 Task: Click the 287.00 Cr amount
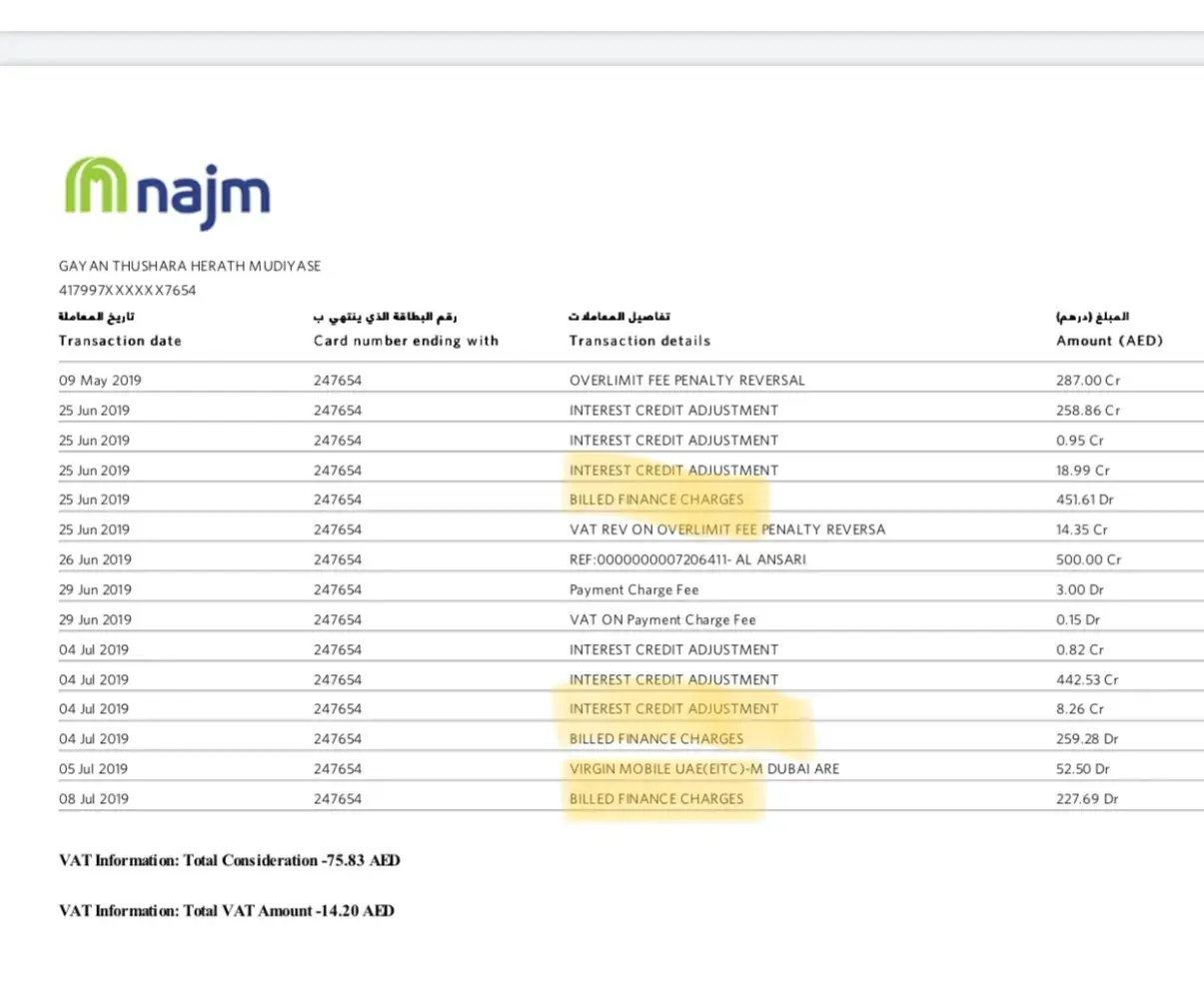[x=1087, y=381]
